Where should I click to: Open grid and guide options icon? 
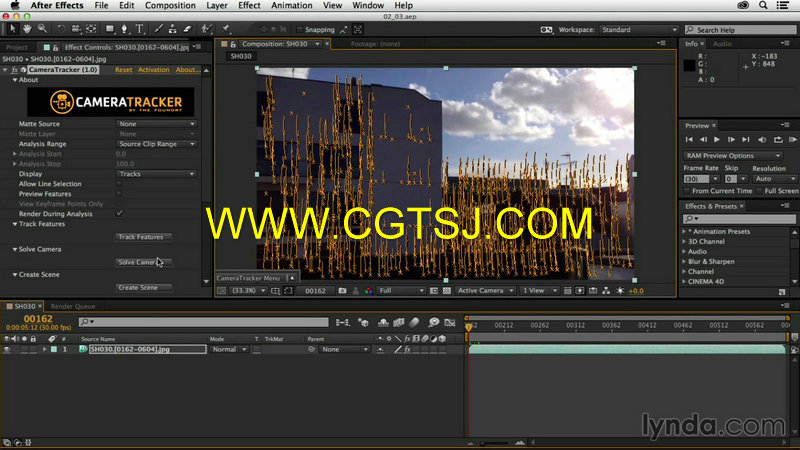(275, 291)
